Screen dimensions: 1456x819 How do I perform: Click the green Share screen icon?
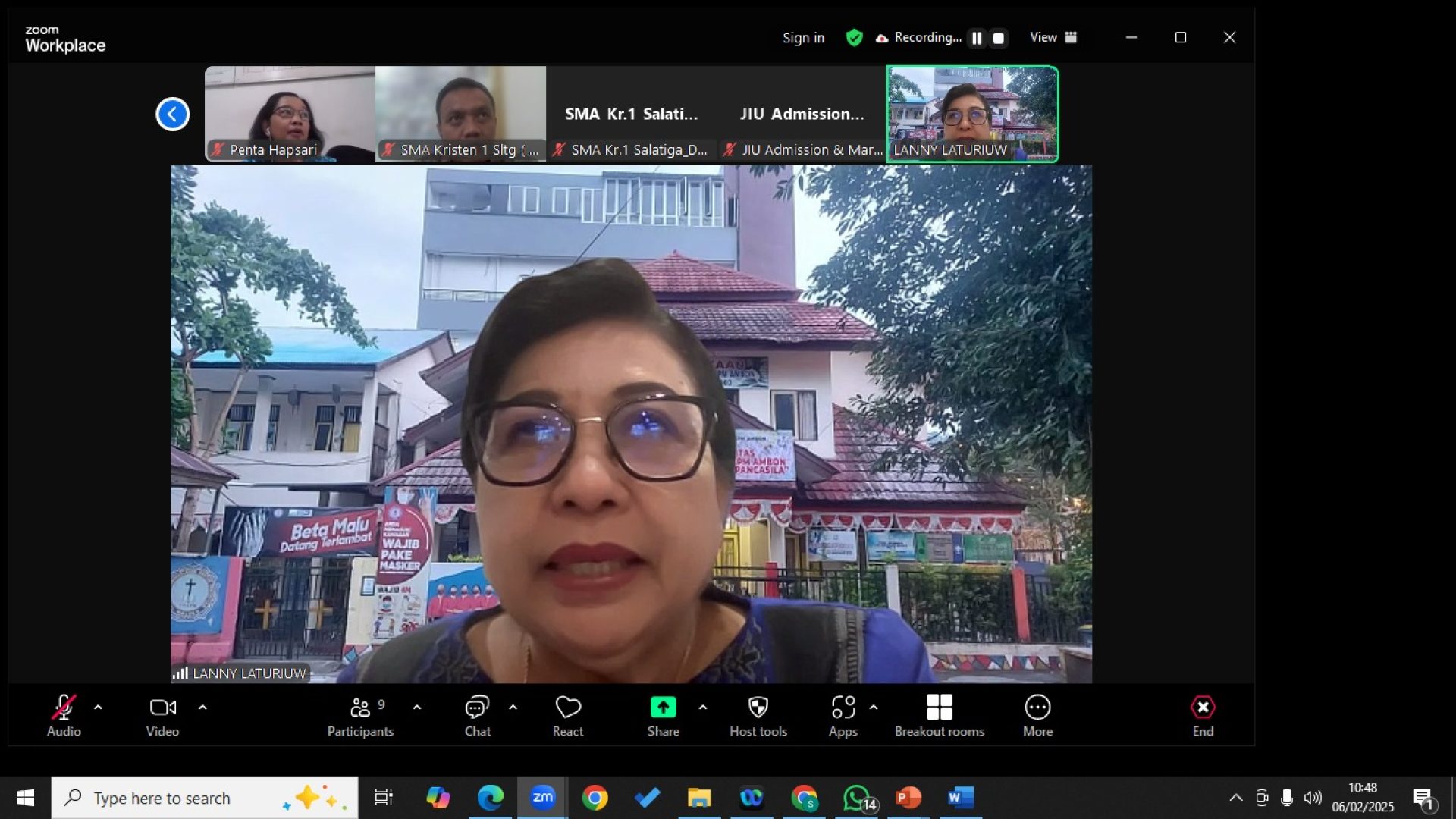663,708
